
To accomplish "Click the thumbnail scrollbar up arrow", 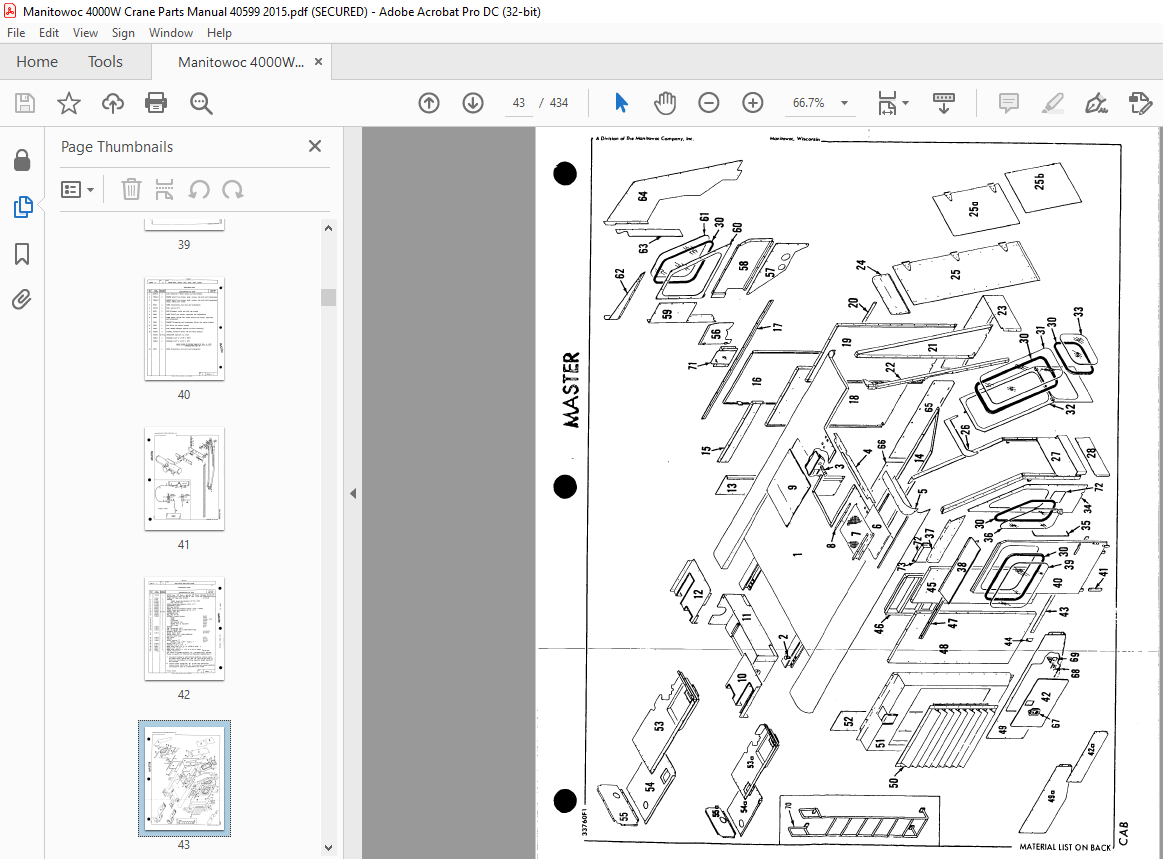I will 329,228.
